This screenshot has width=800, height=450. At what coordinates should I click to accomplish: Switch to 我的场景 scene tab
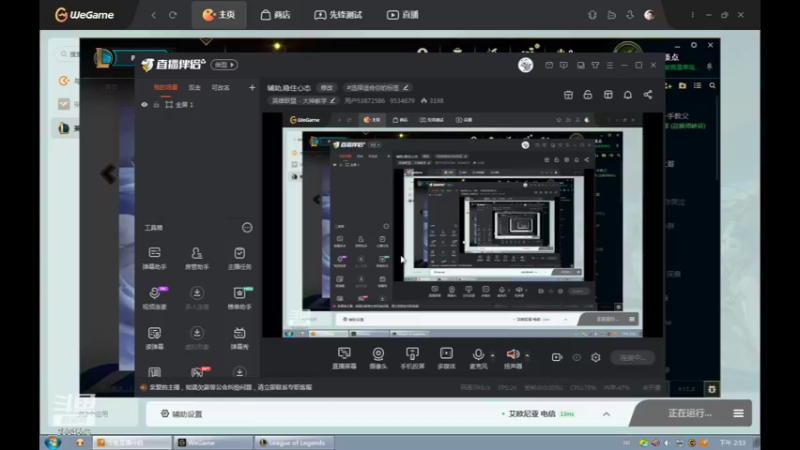coord(165,88)
